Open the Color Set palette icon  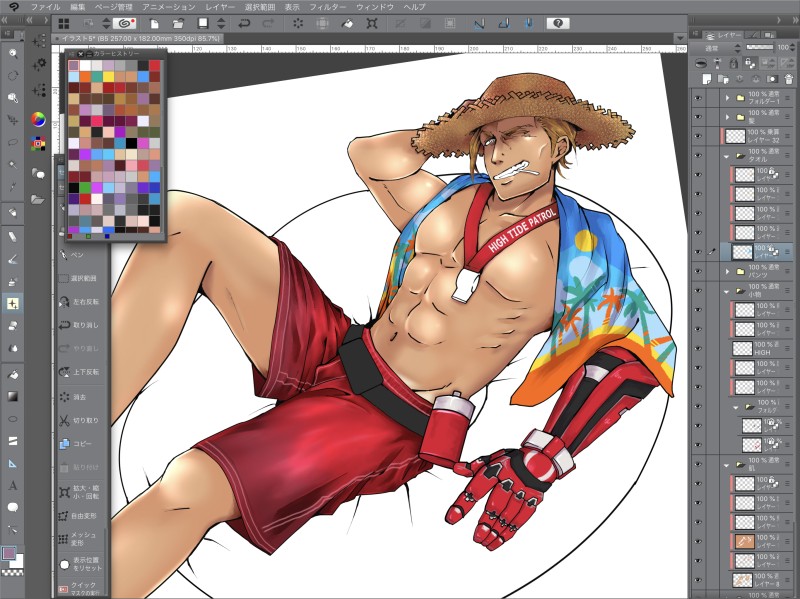pos(38,144)
